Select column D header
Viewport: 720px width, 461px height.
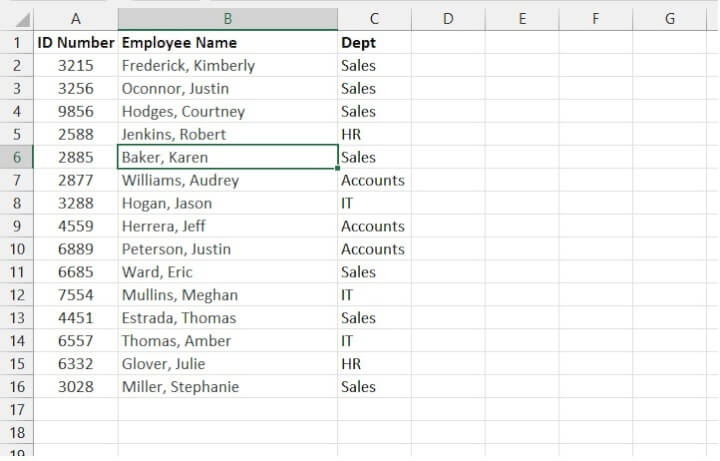tap(448, 19)
